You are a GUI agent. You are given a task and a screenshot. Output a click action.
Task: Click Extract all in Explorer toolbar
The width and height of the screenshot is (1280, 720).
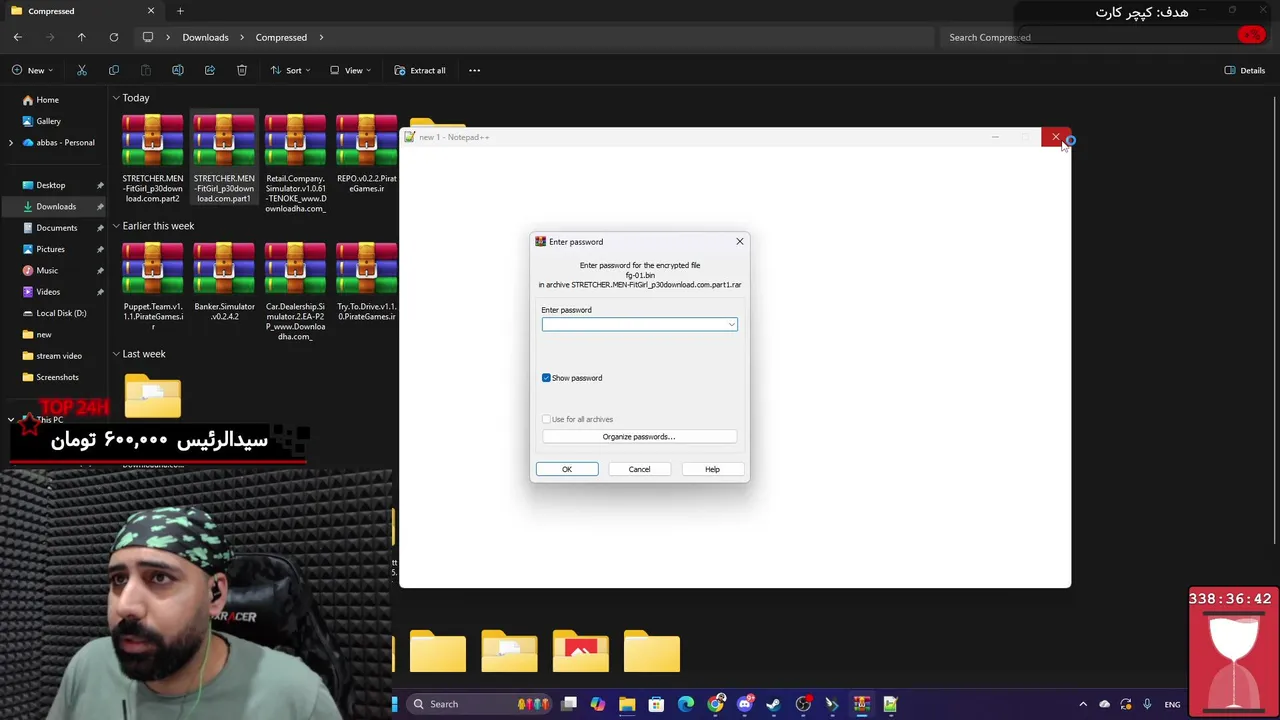click(420, 70)
